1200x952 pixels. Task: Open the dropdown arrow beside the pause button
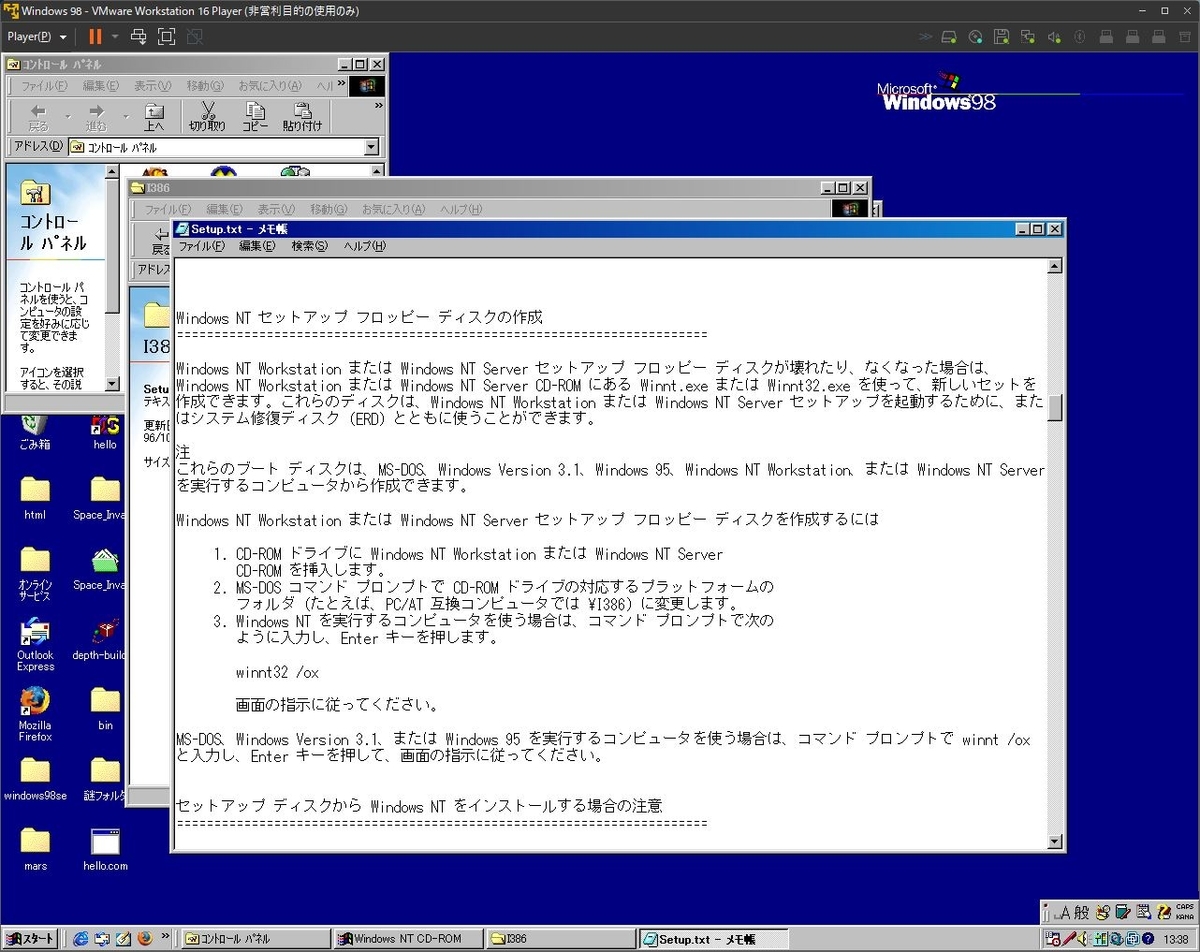click(x=114, y=36)
